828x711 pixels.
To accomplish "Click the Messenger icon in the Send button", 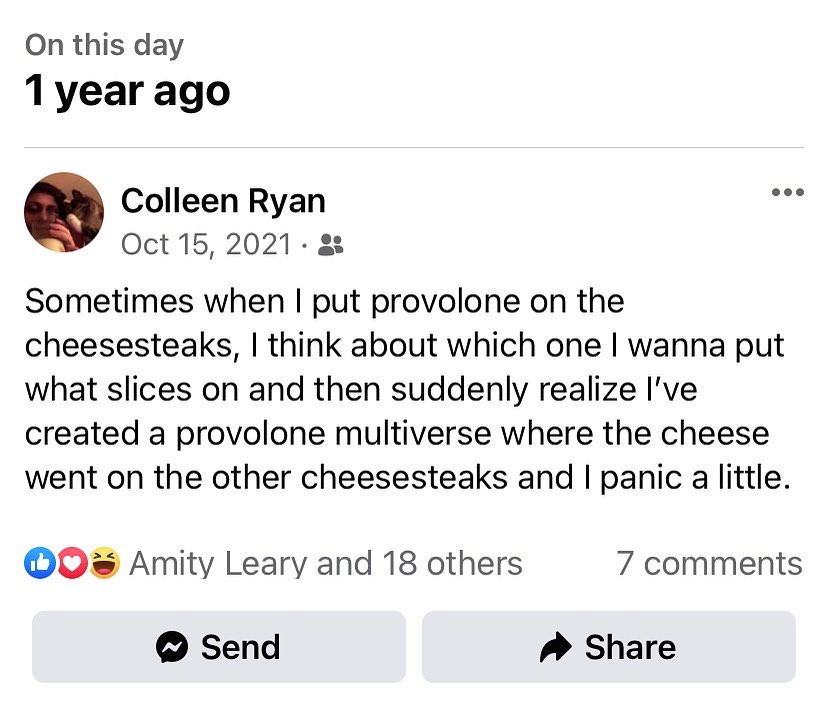I will click(173, 648).
